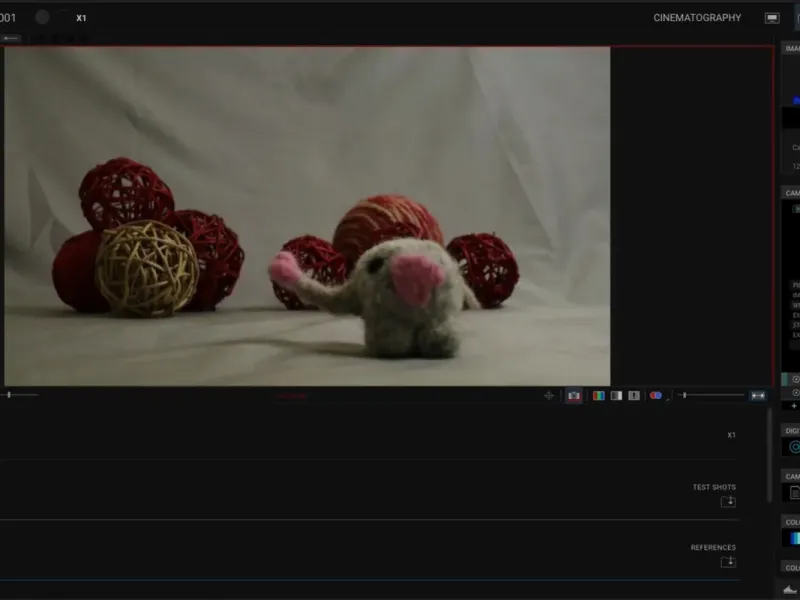Click the camera notes document icon

[x=794, y=493]
